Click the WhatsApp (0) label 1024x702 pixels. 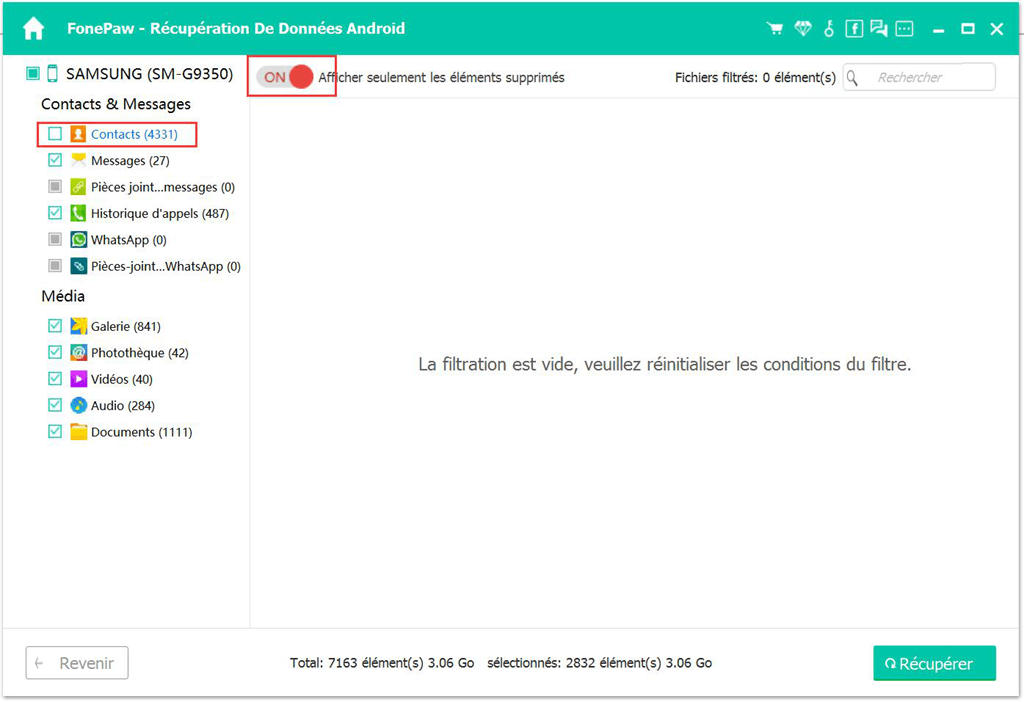click(129, 240)
